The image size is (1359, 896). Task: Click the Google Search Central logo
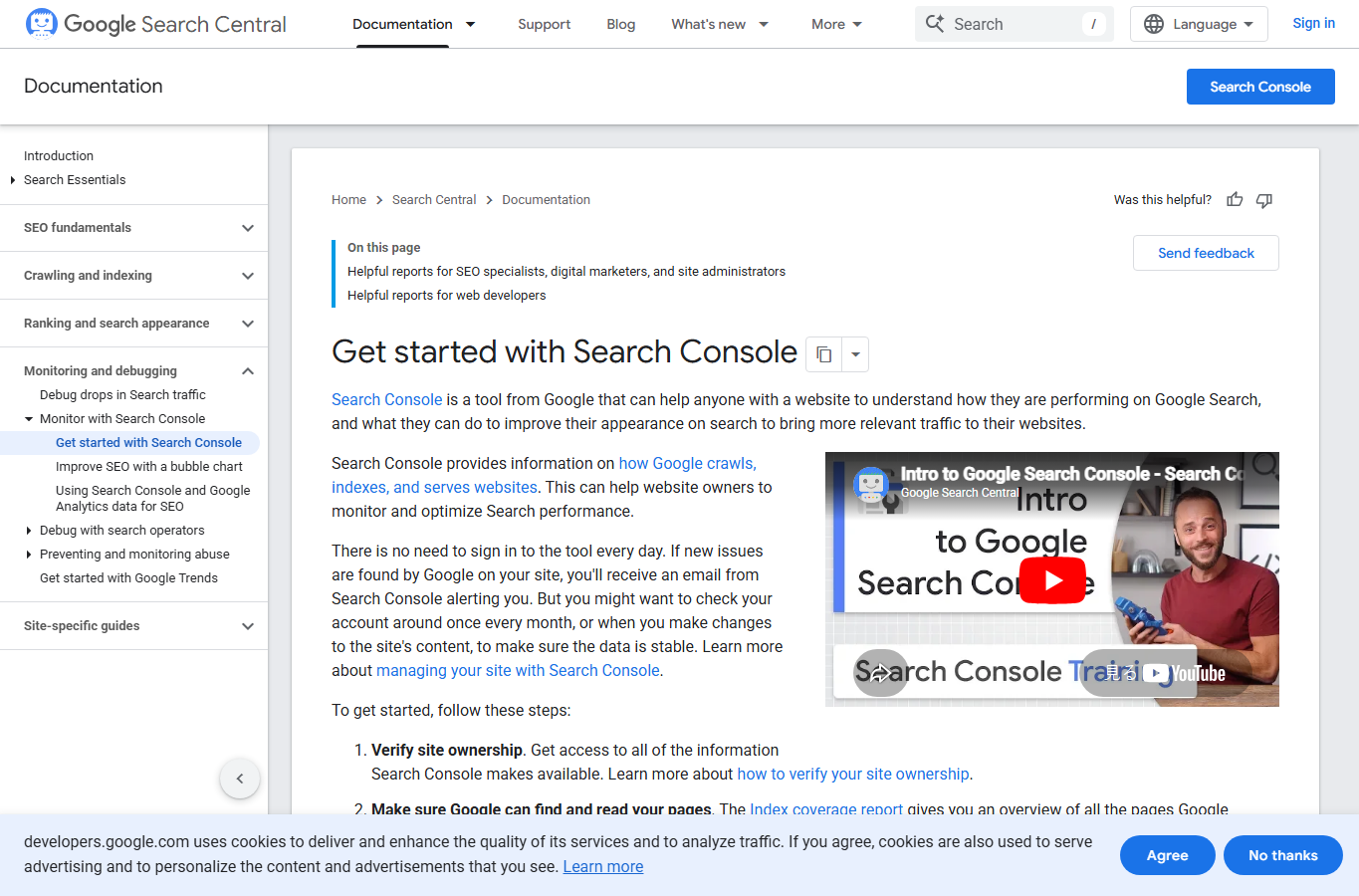pyautogui.click(x=155, y=24)
